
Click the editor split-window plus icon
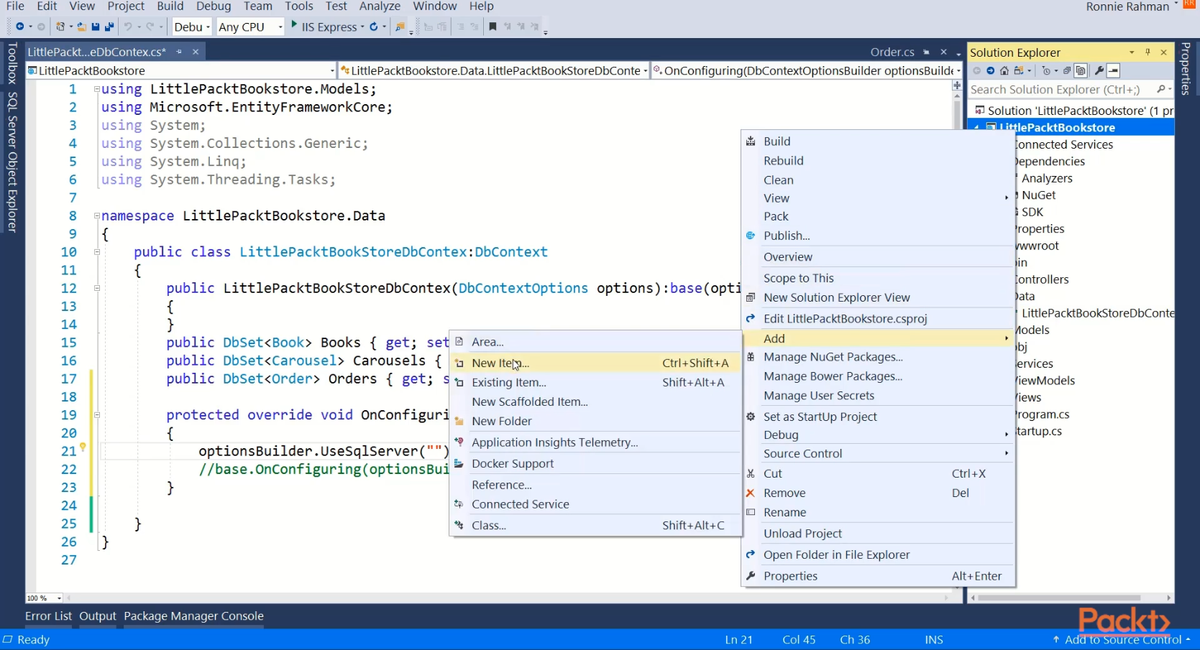click(957, 87)
